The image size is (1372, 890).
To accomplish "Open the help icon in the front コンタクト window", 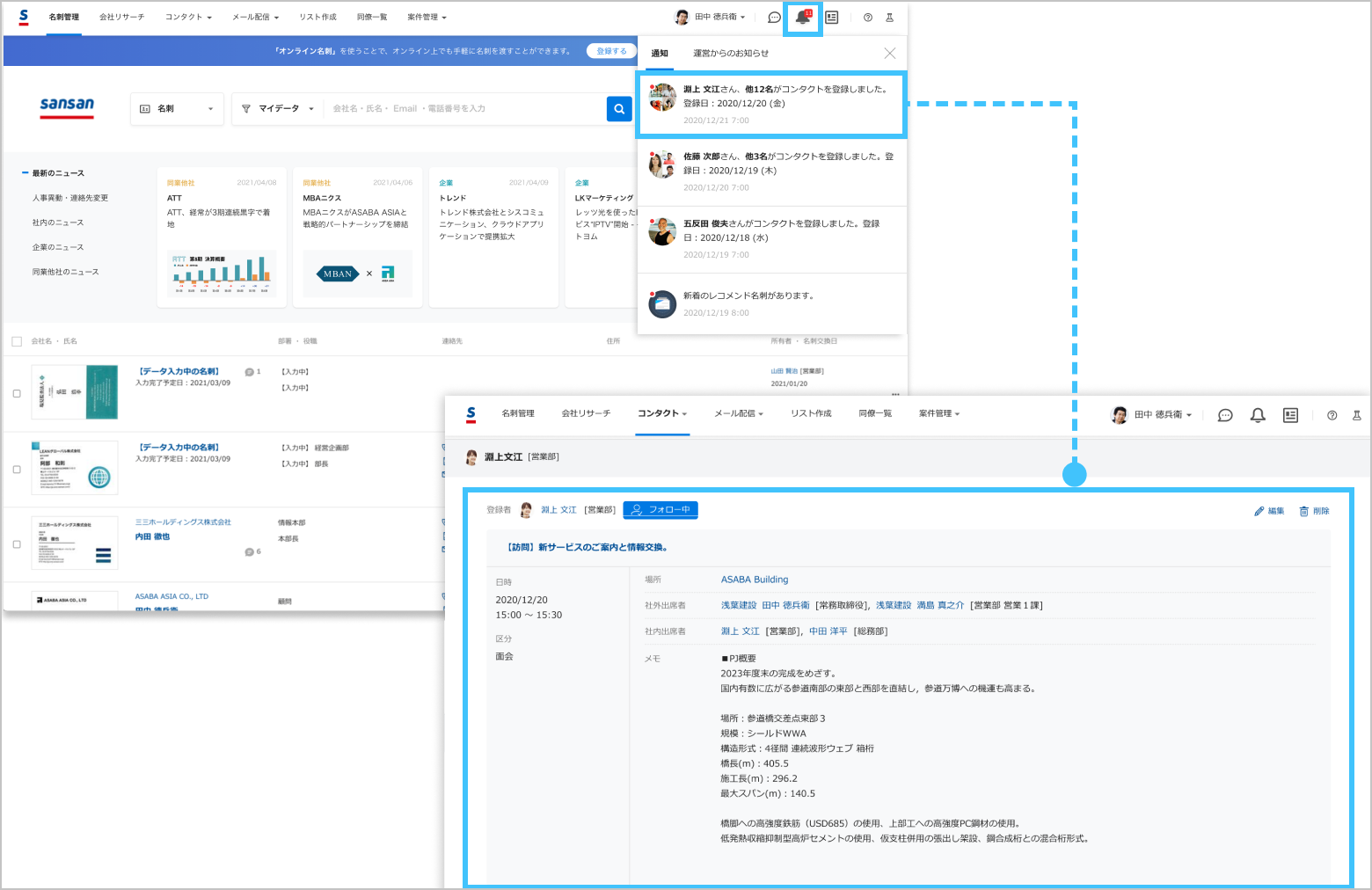I will pyautogui.click(x=1332, y=415).
